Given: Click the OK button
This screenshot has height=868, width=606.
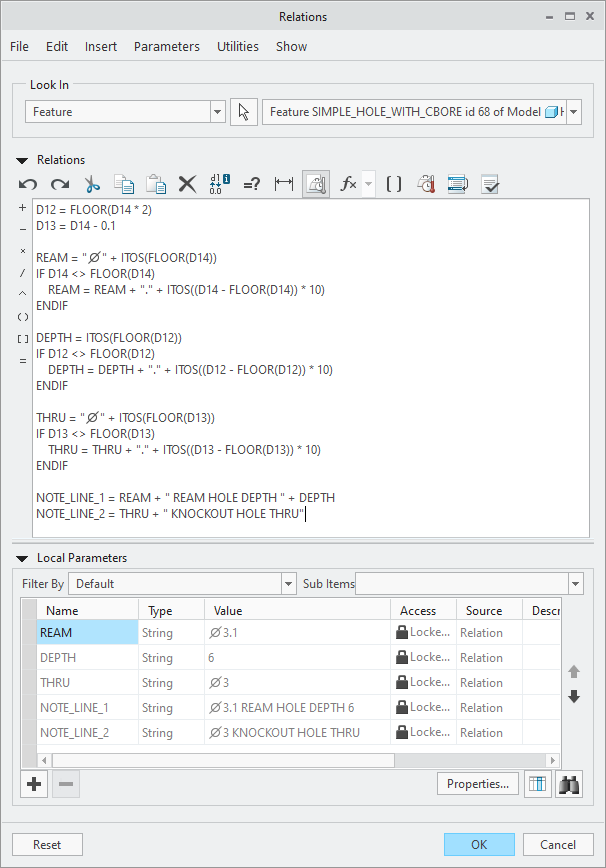Looking at the screenshot, I should pos(479,845).
